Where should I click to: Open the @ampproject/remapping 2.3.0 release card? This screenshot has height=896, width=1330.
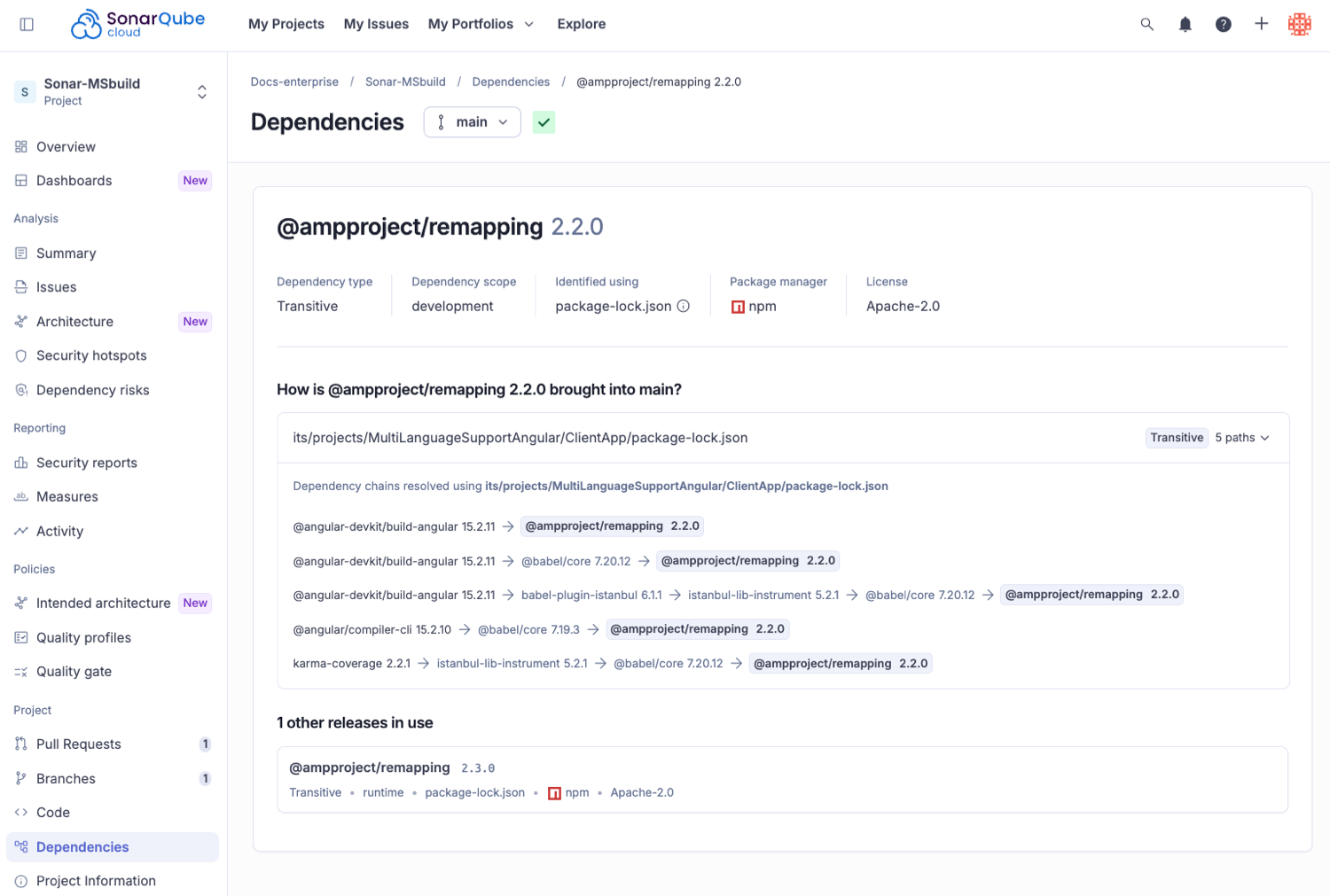[782, 779]
